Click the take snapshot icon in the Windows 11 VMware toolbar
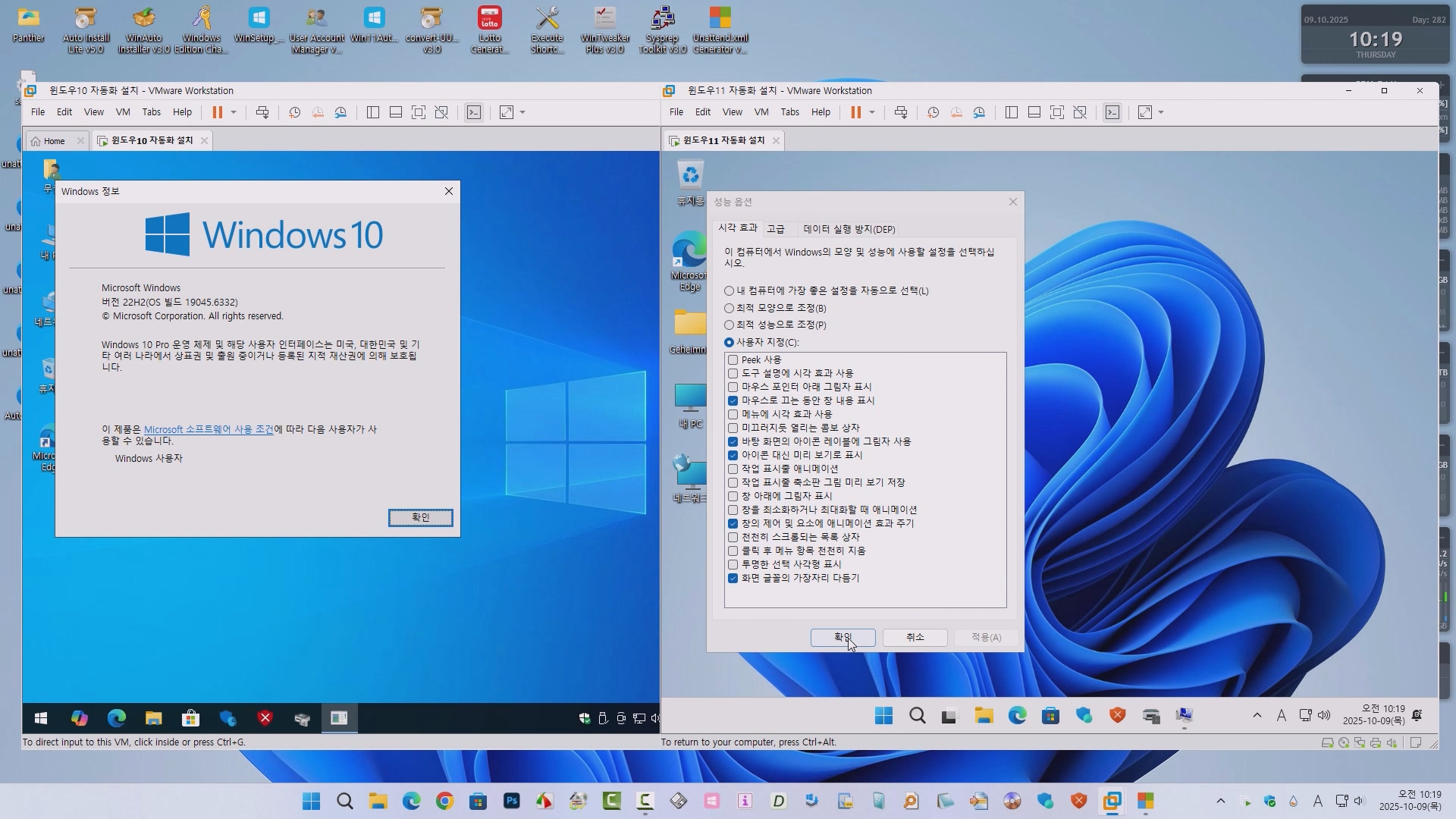This screenshot has height=819, width=1456. 934,112
